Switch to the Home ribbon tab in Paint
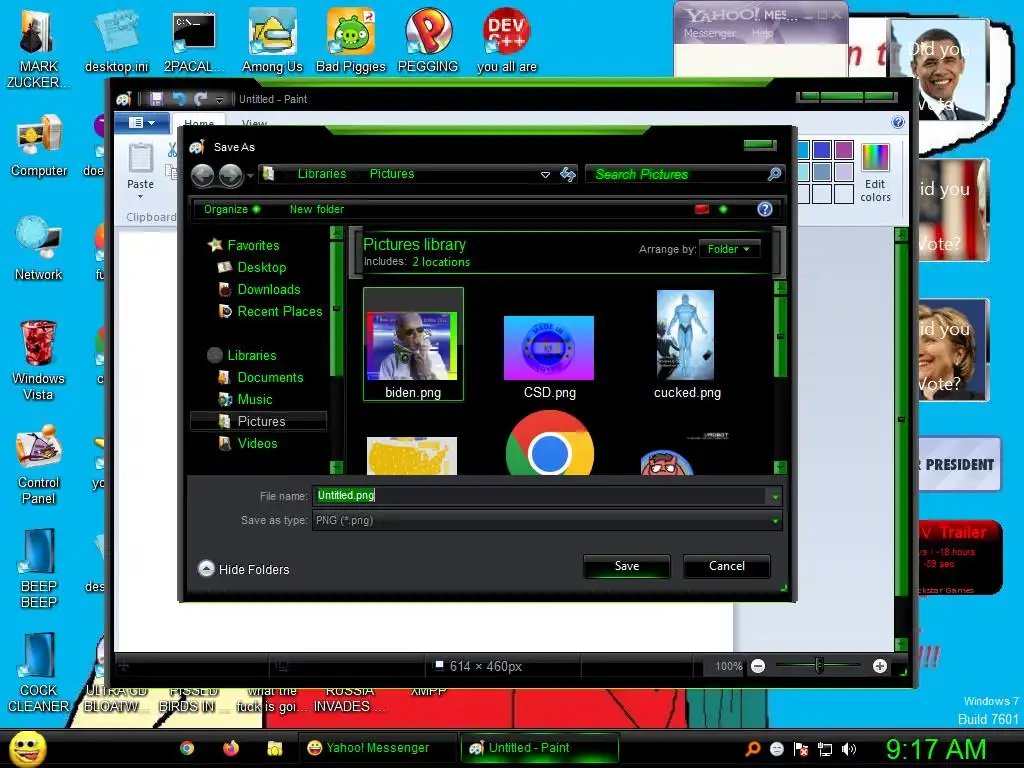Image resolution: width=1024 pixels, height=768 pixels. (x=199, y=121)
